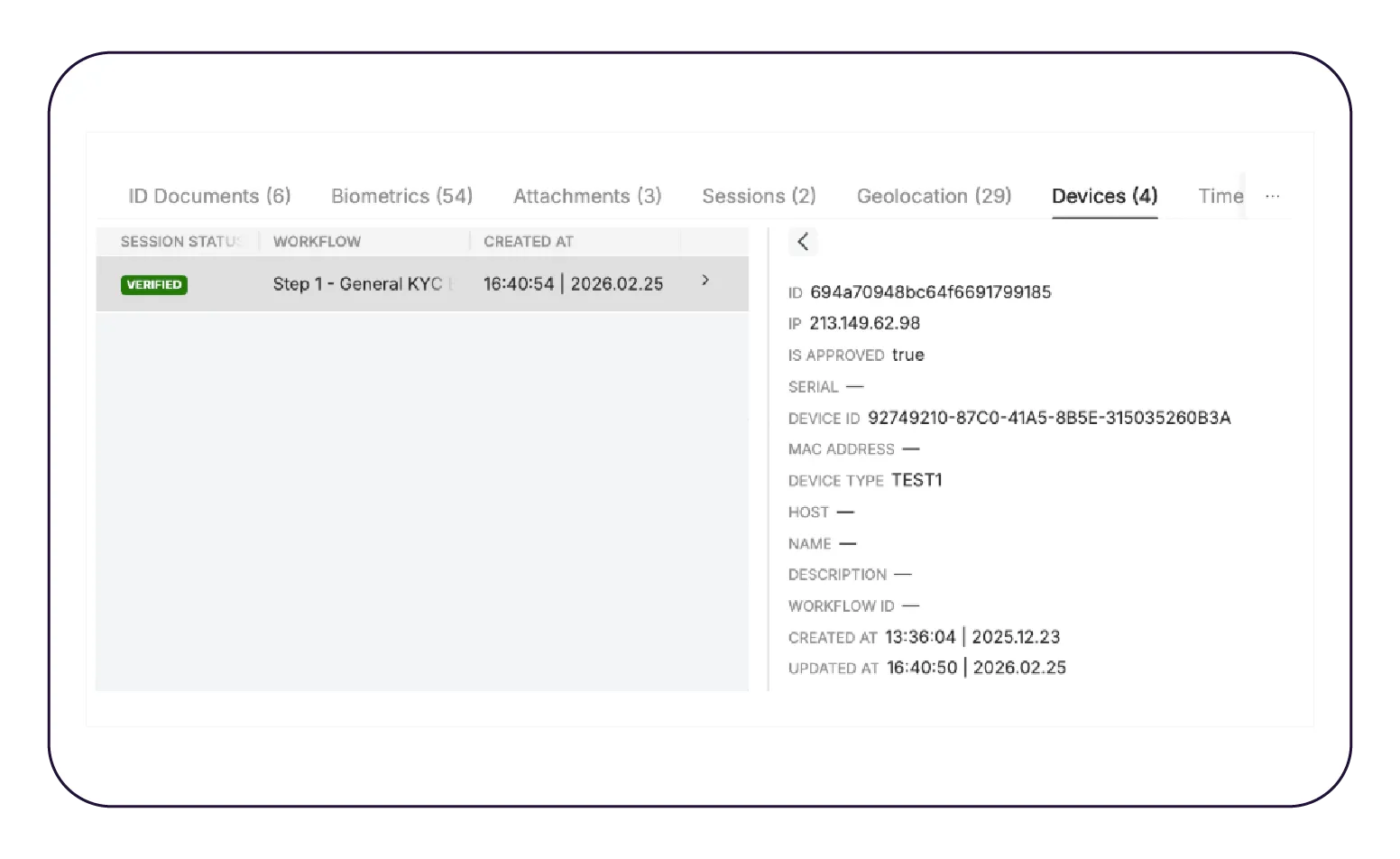
Task: Select the Devices (4) tab
Action: tap(1104, 196)
